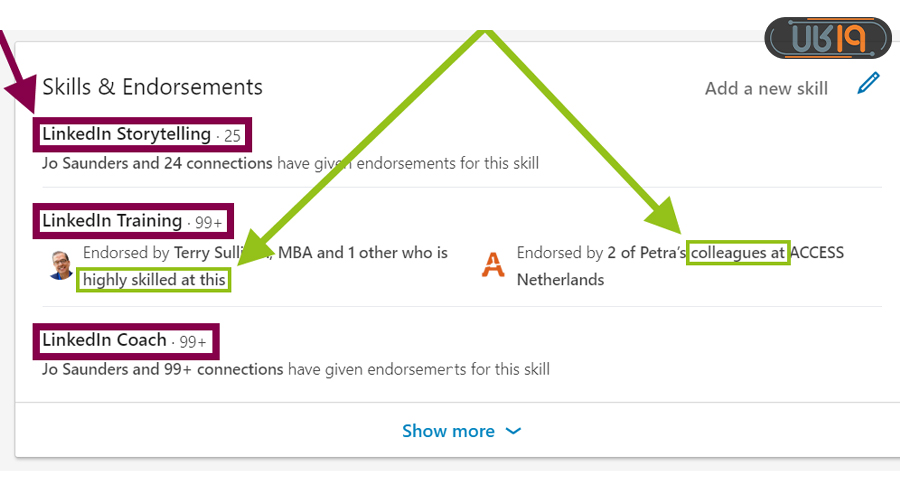Click the ACCESS Netherlands orange logo
Screen dimensions: 900x500
coord(493,265)
